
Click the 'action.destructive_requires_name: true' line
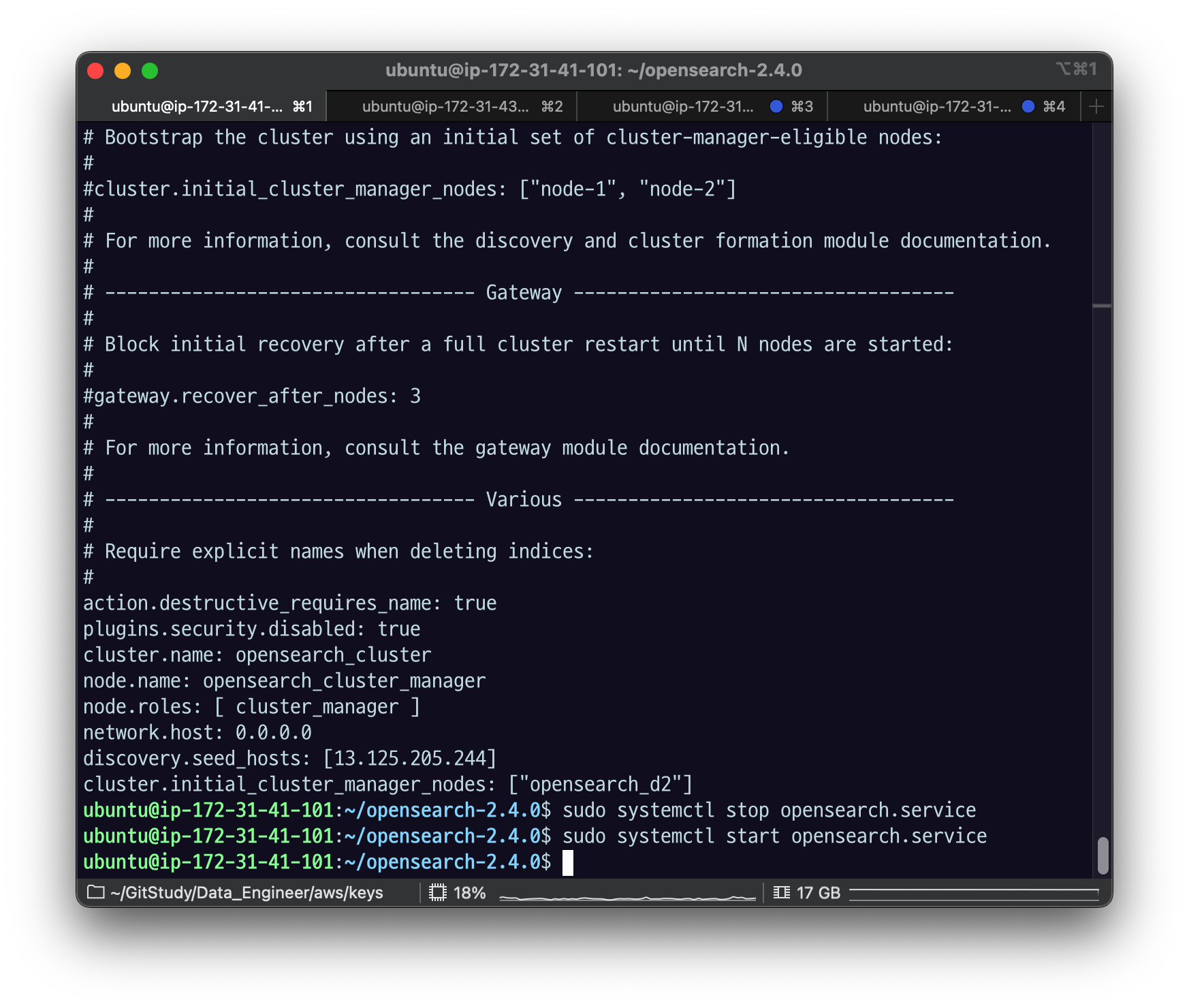click(x=290, y=603)
